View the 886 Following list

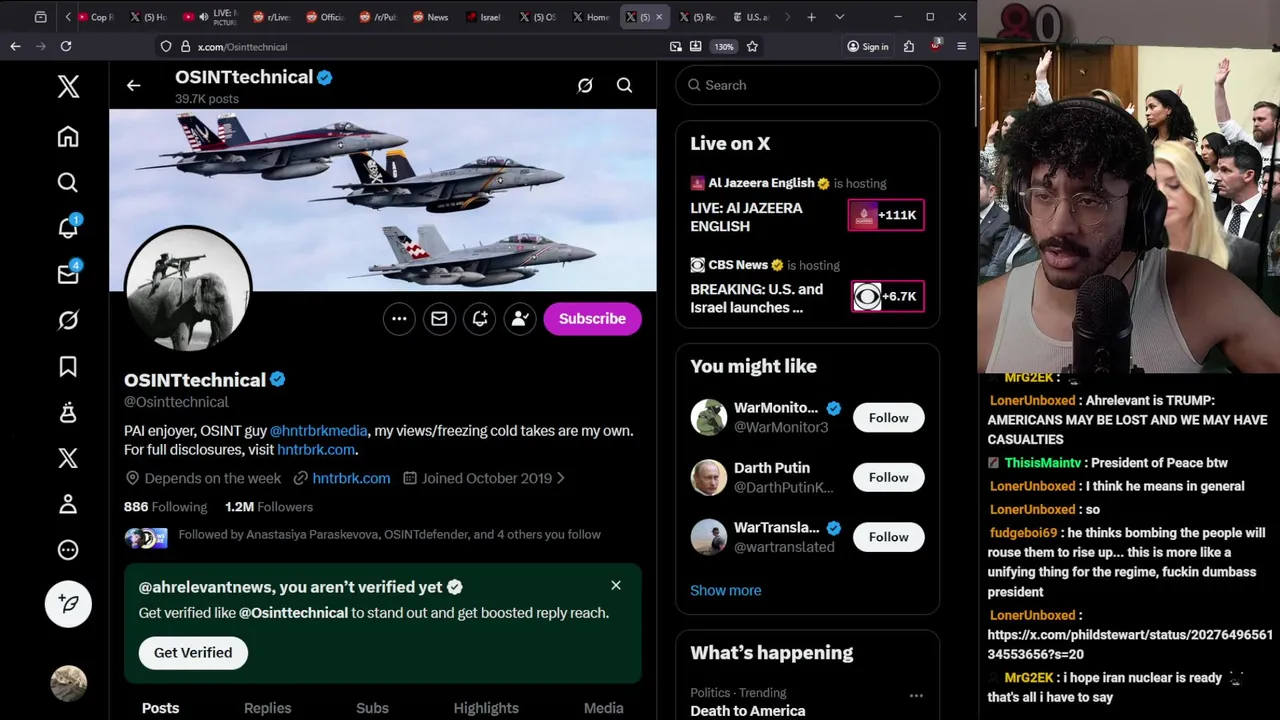point(165,507)
